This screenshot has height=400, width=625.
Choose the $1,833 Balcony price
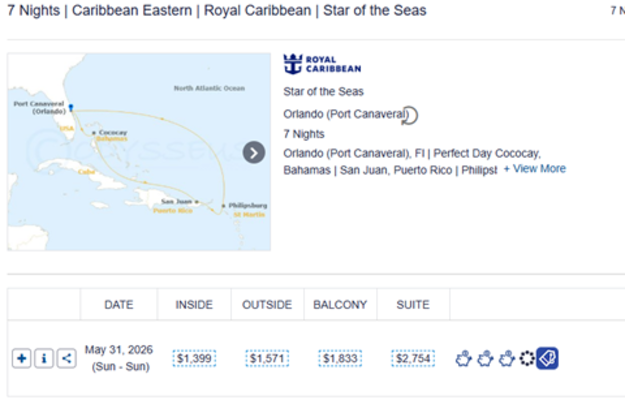tap(340, 359)
